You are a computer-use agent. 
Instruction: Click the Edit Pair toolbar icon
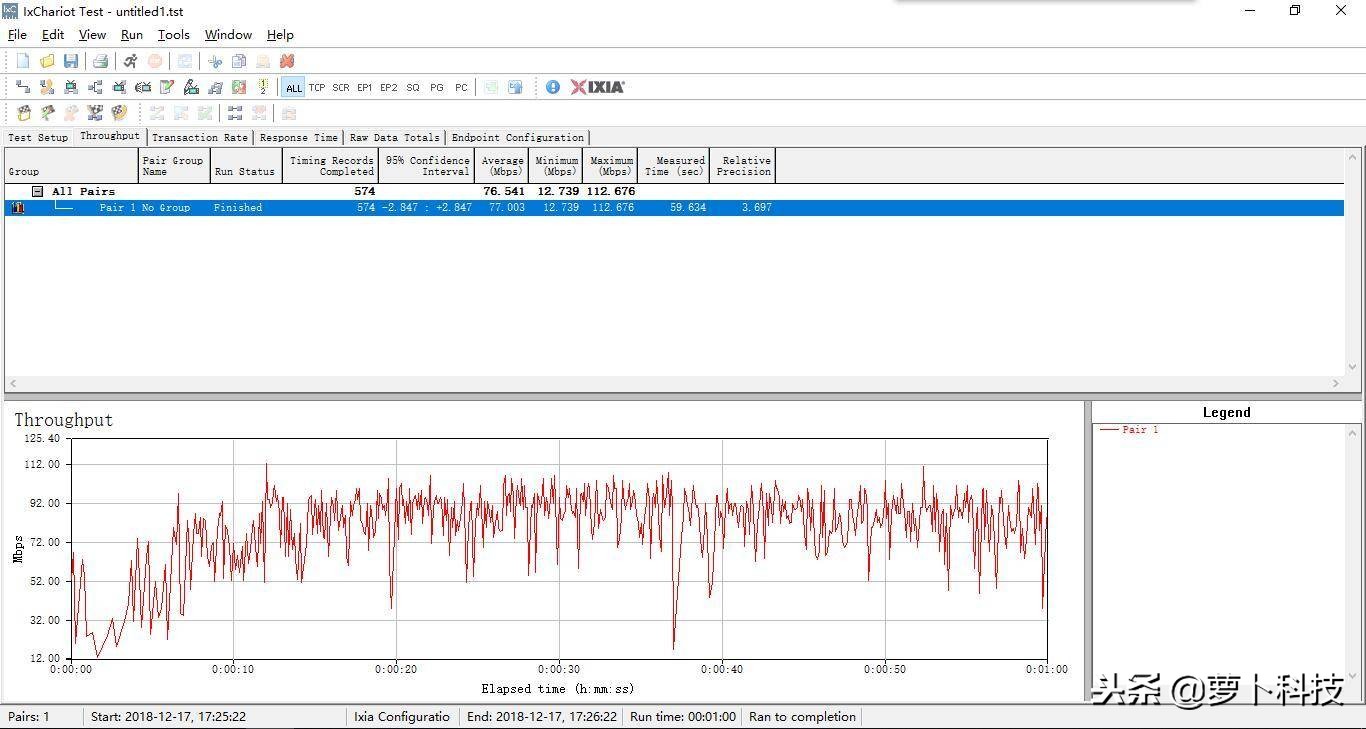tap(167, 87)
